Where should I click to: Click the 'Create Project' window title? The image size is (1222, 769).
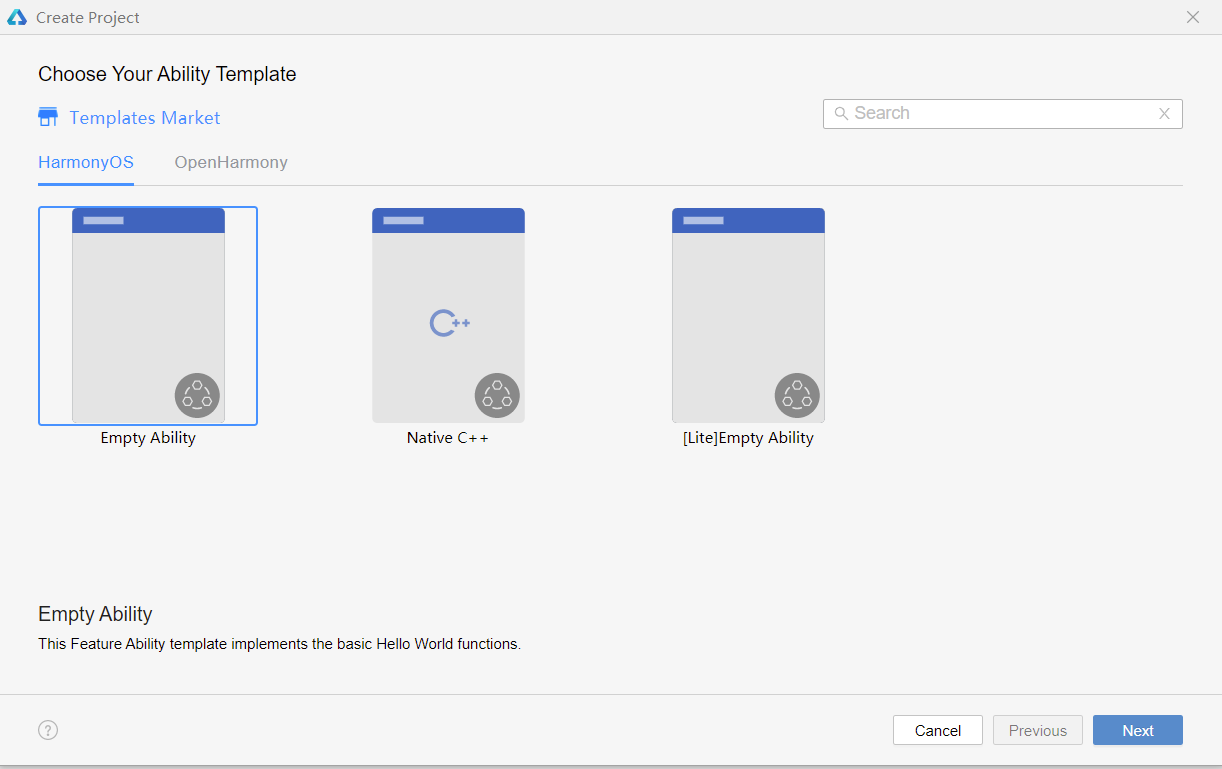(88, 18)
